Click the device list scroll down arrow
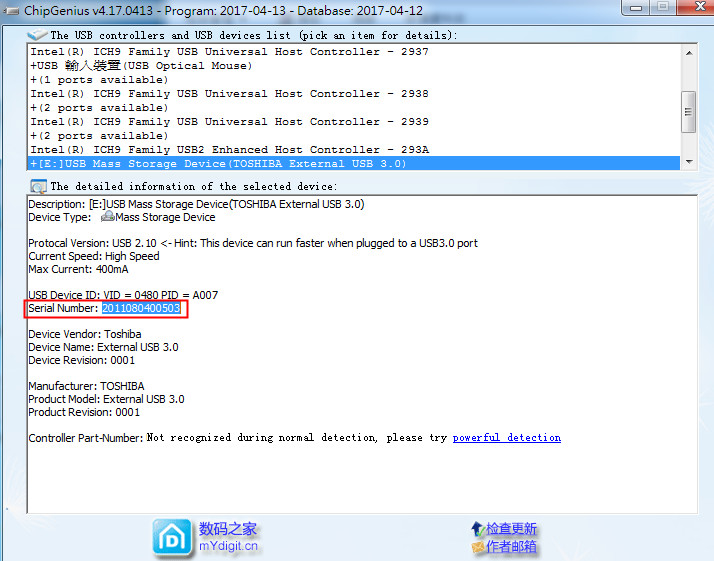Screen dimensions: 714x561 coord(689,162)
